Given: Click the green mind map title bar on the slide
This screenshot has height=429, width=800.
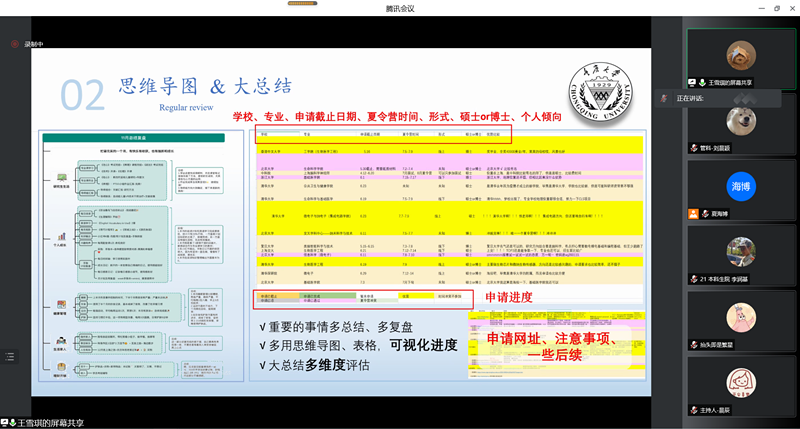Looking at the screenshot, I should [134, 138].
